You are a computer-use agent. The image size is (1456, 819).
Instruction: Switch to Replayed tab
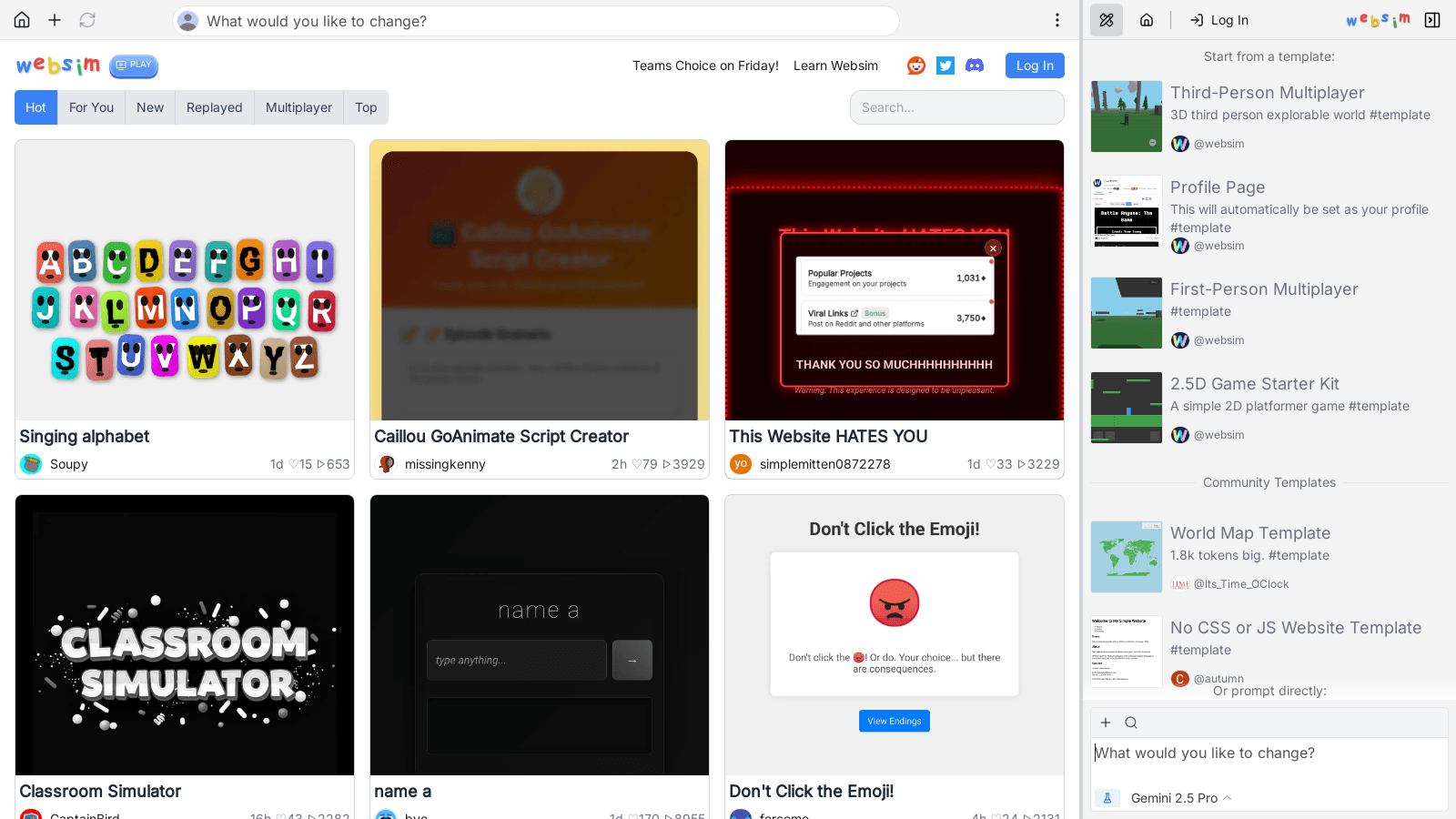[214, 107]
